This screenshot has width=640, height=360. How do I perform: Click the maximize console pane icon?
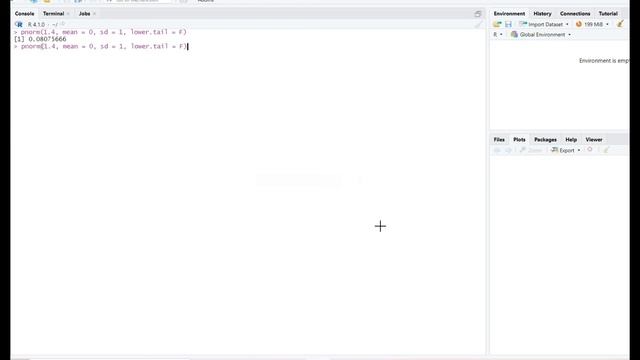point(478,14)
